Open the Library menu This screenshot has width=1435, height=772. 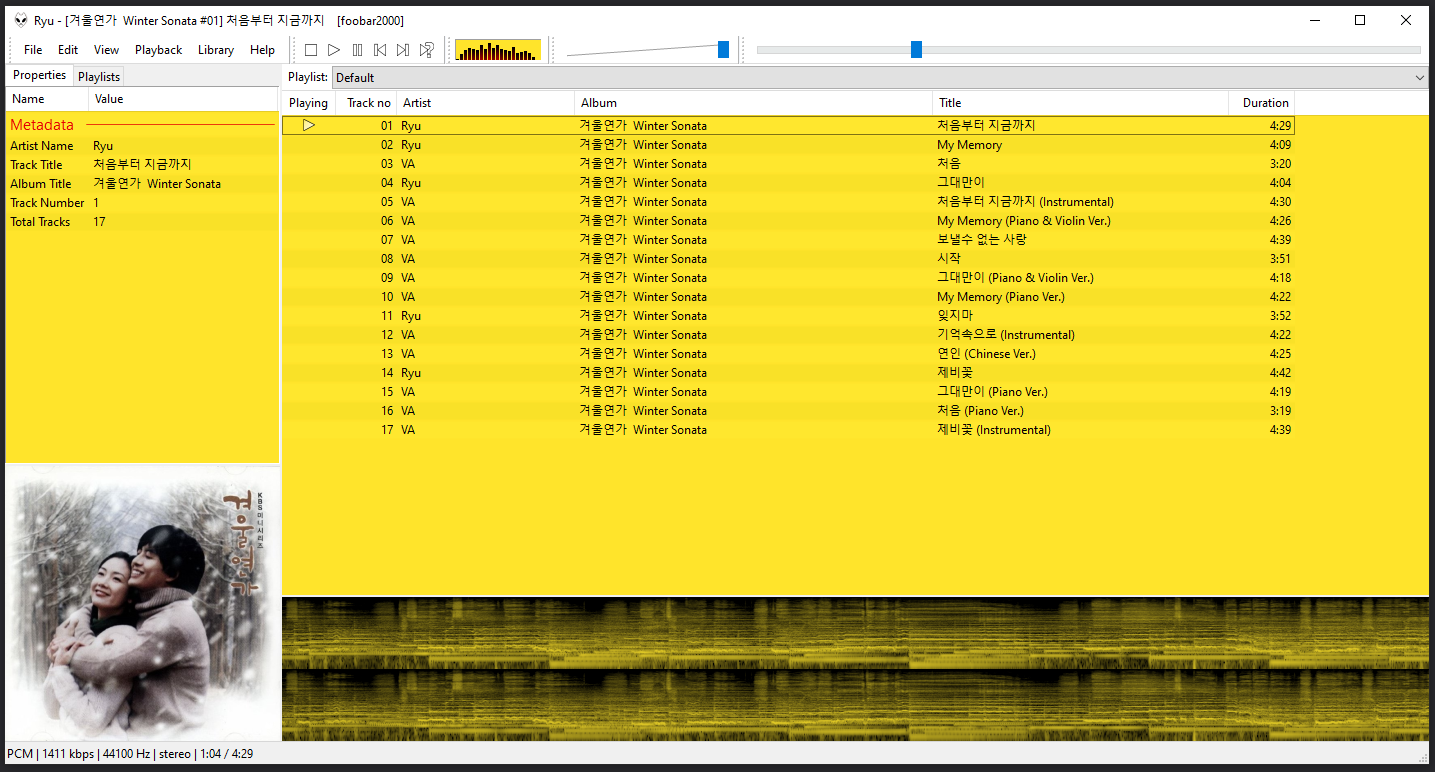pyautogui.click(x=216, y=50)
